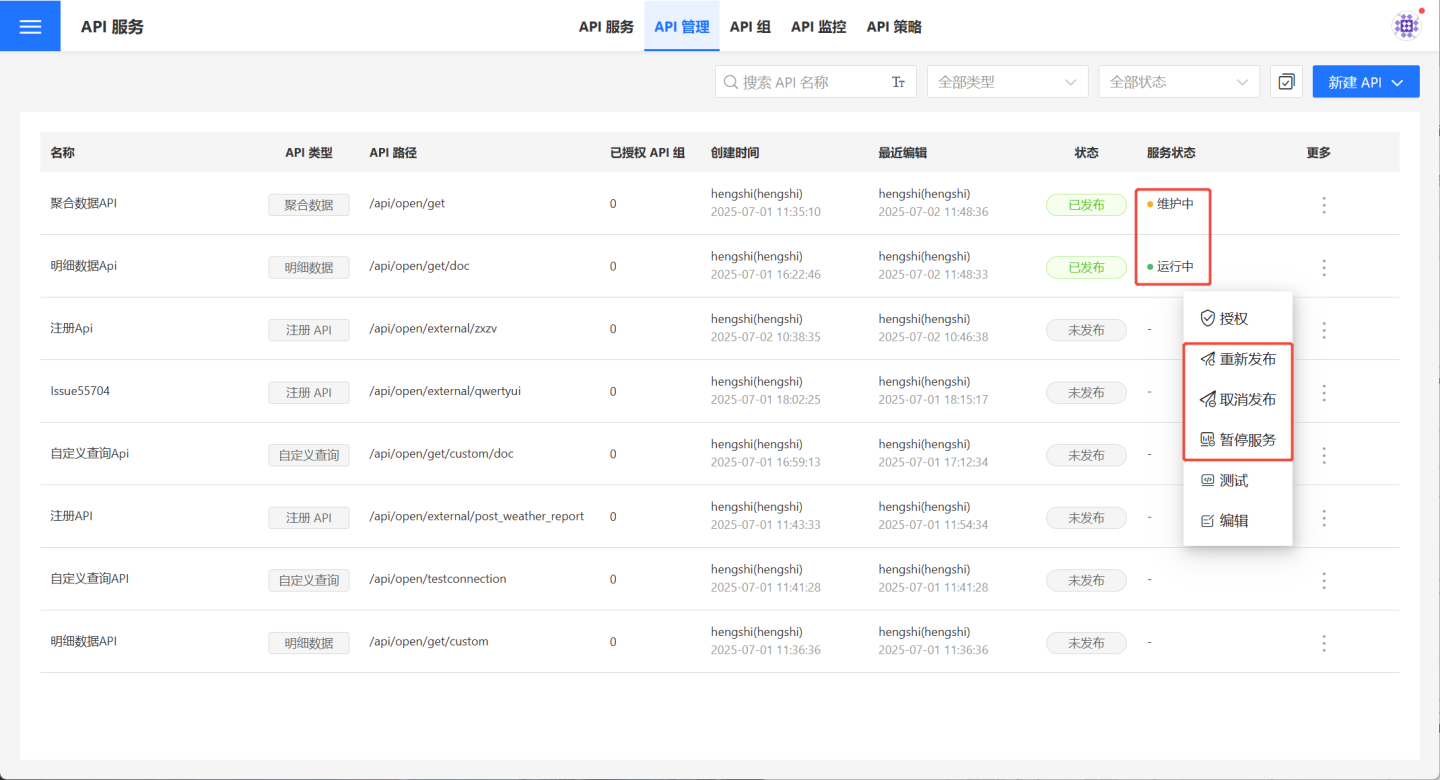
Task: Select 授权 from the context menu
Action: [1233, 319]
